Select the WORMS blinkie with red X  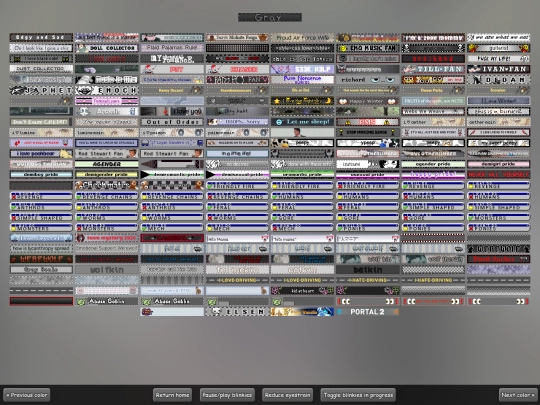tap(237, 217)
